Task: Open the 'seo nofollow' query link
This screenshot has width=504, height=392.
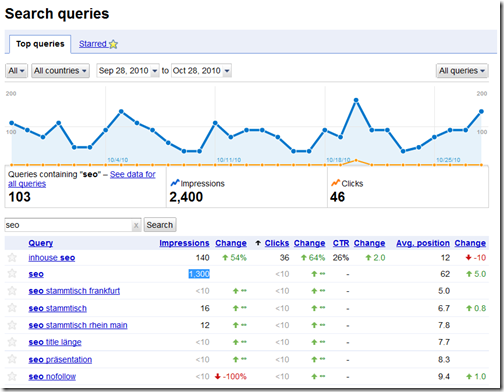Action: (52, 377)
